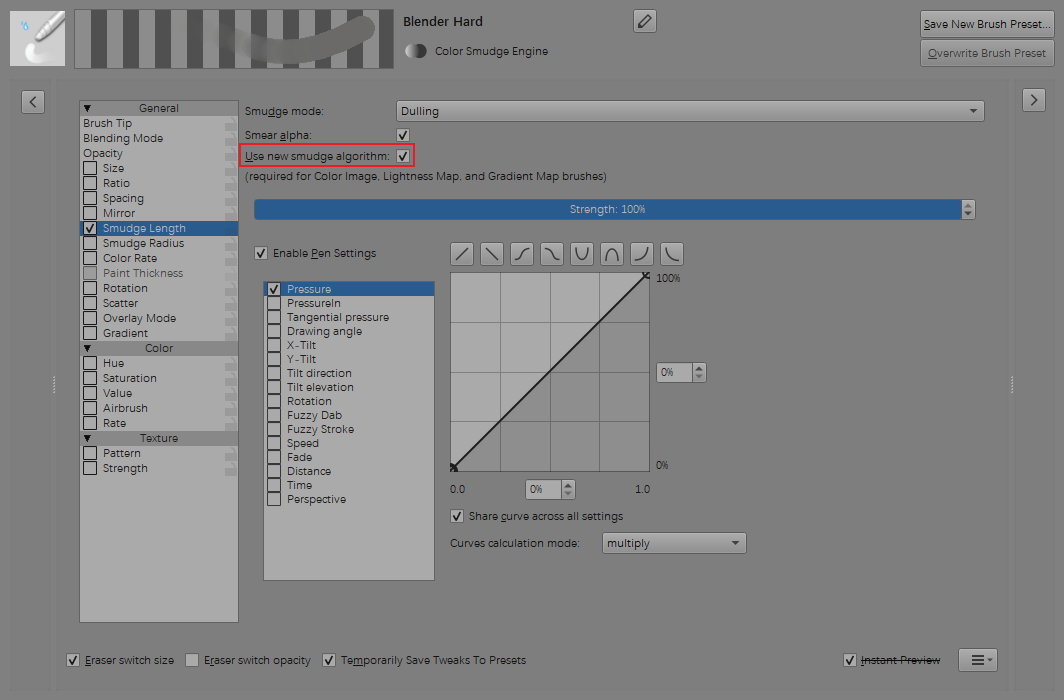Select the Perspective sensor

(349, 499)
